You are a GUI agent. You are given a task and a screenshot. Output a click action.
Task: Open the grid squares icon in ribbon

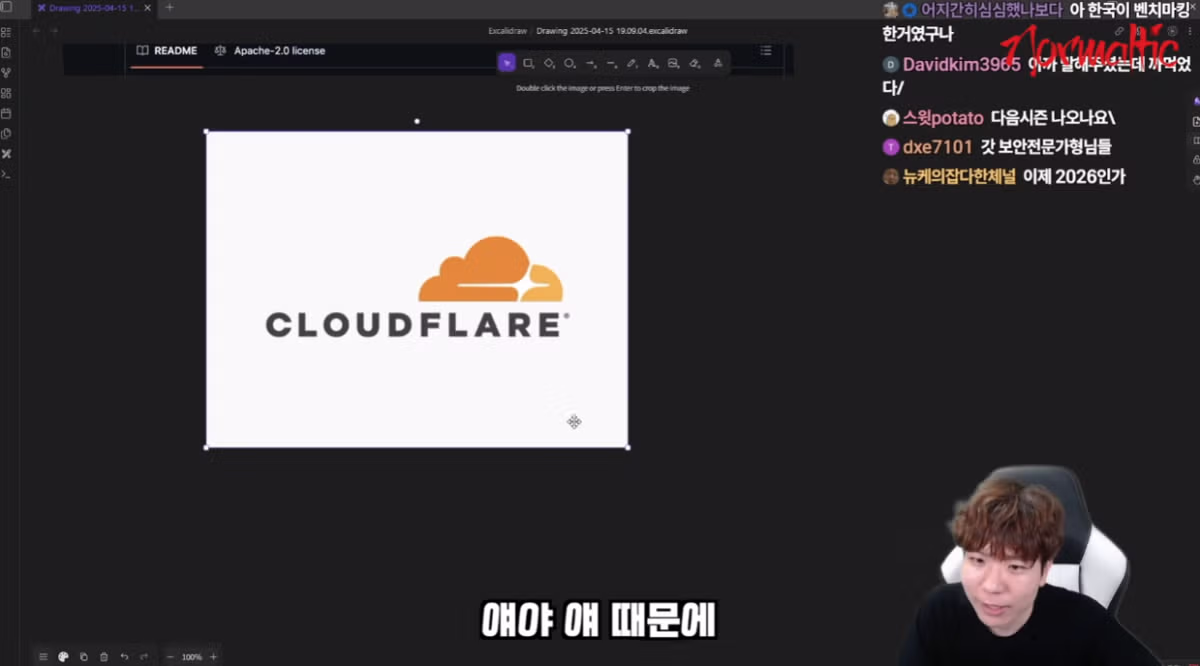click(x=6, y=93)
